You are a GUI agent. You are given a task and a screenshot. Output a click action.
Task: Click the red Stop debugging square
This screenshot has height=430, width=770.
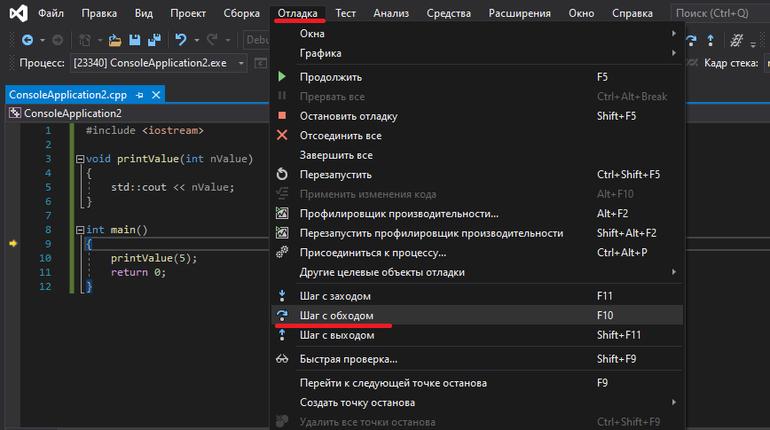[282, 116]
